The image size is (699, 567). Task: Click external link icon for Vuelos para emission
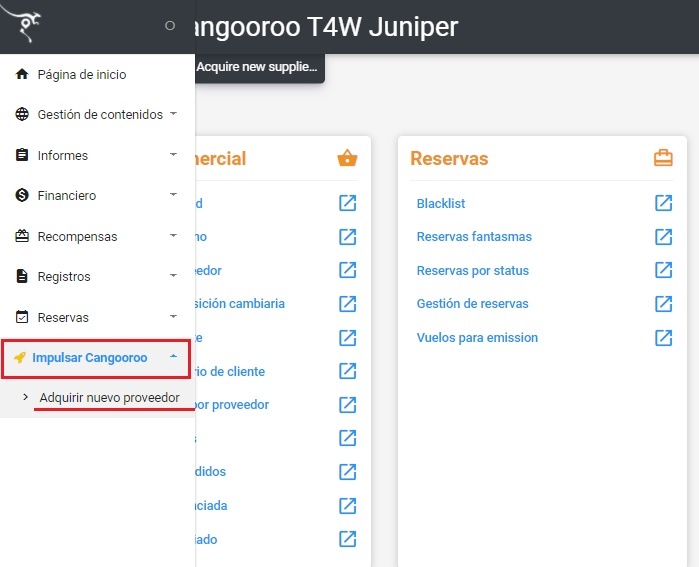click(663, 337)
